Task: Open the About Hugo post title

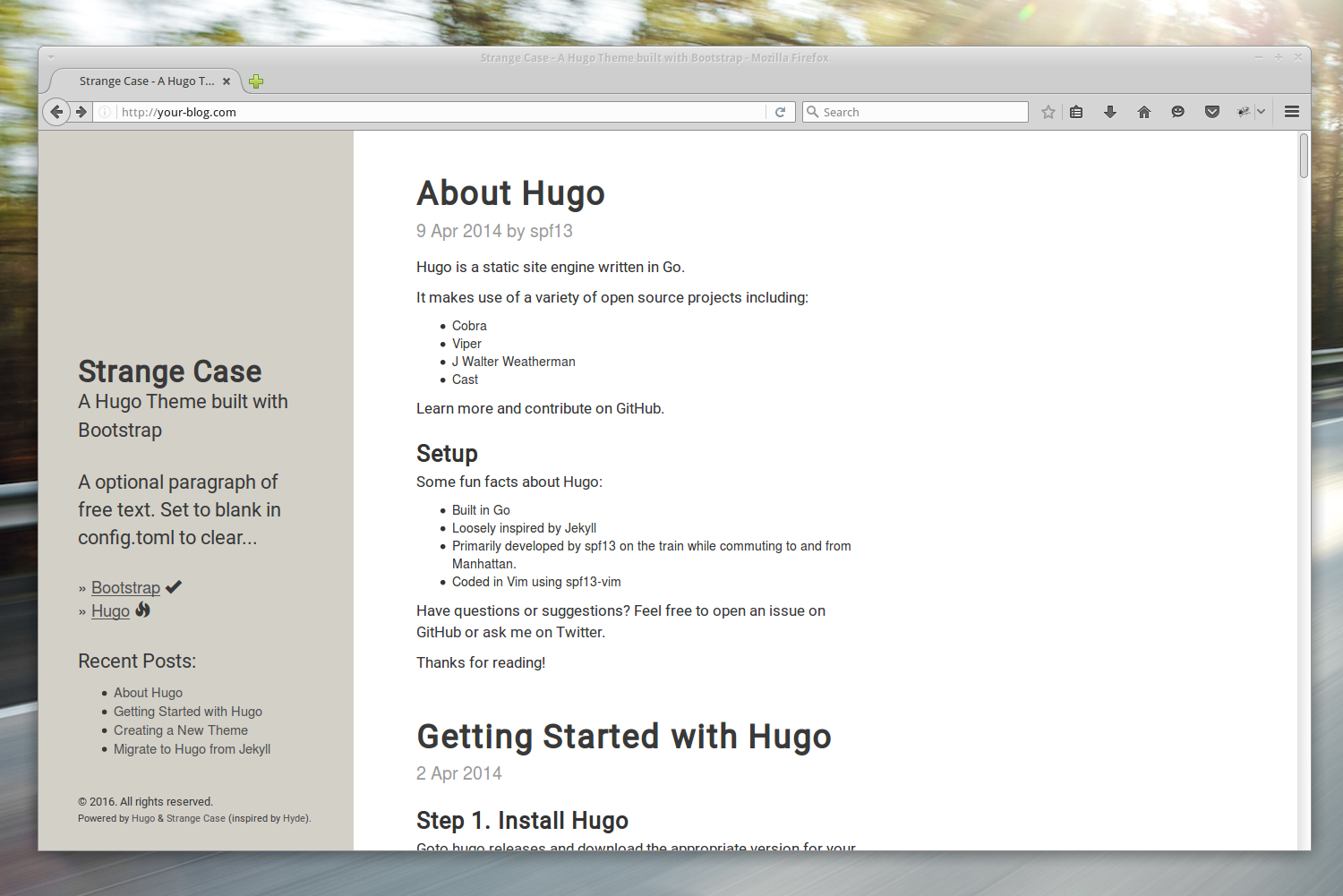Action: pos(510,193)
